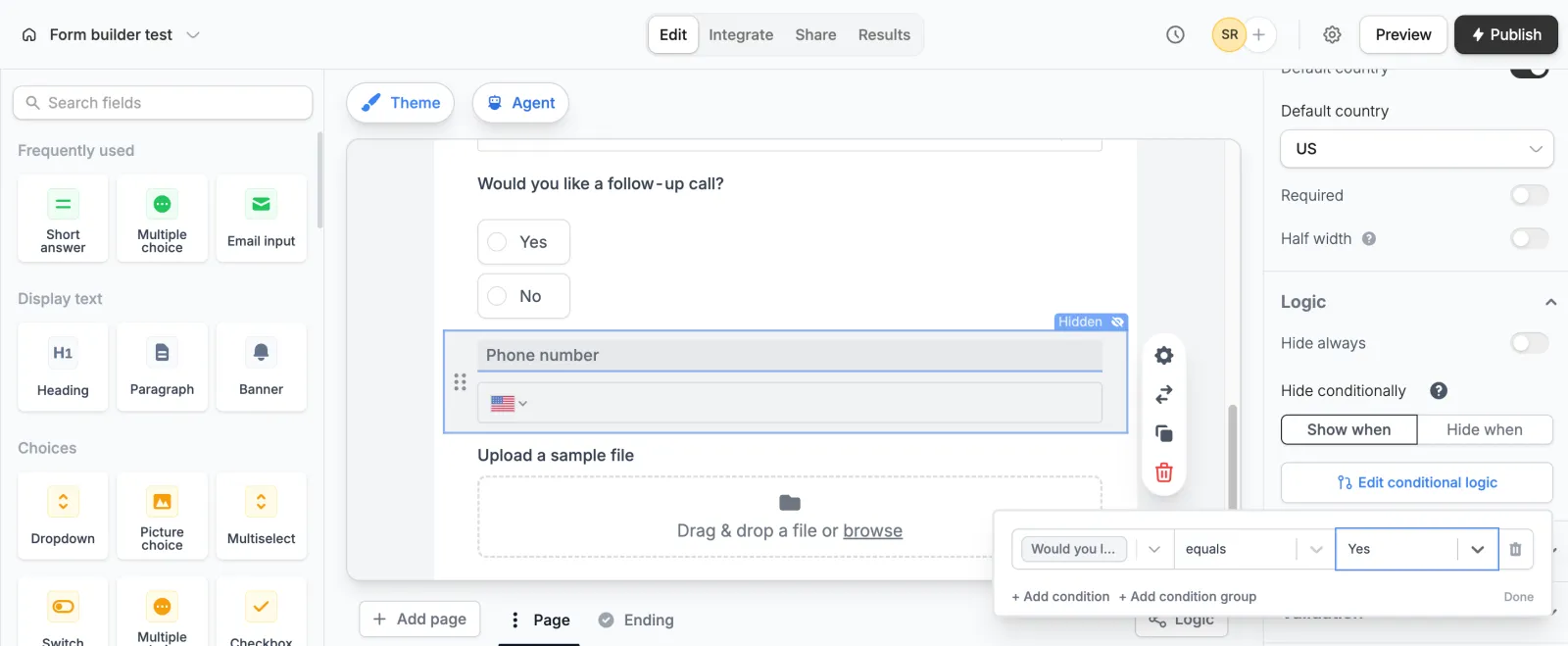Viewport: 1568px width, 646px height.
Task: Select the No radio option
Action: [x=523, y=296]
